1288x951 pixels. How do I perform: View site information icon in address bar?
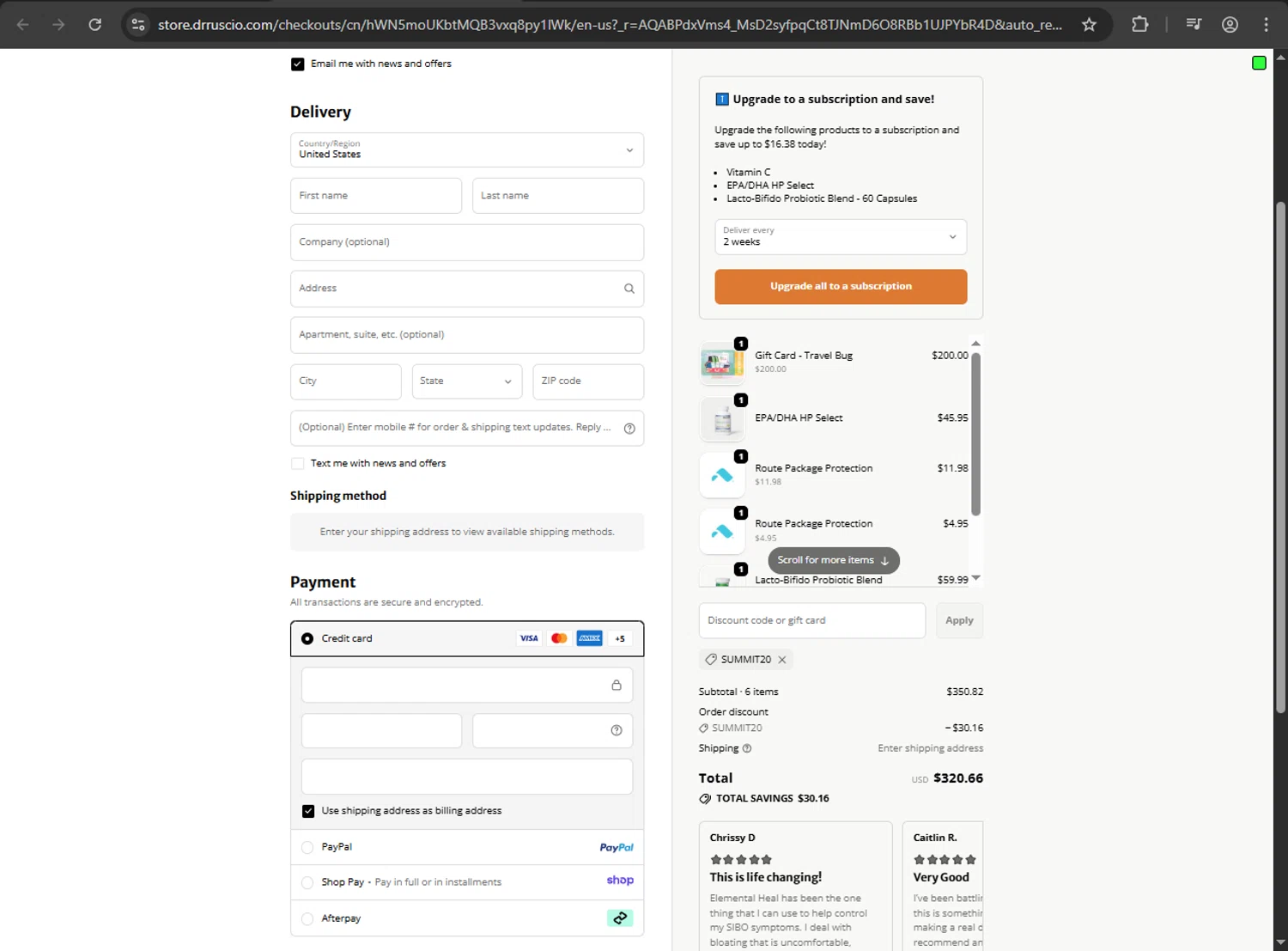click(138, 25)
